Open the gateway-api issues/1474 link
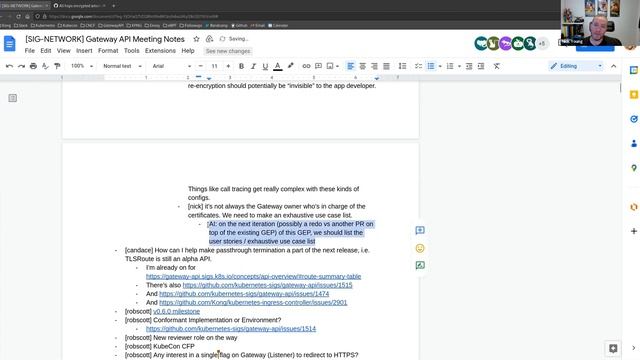Viewport: 640px width, 360px height. pyautogui.click(x=244, y=294)
